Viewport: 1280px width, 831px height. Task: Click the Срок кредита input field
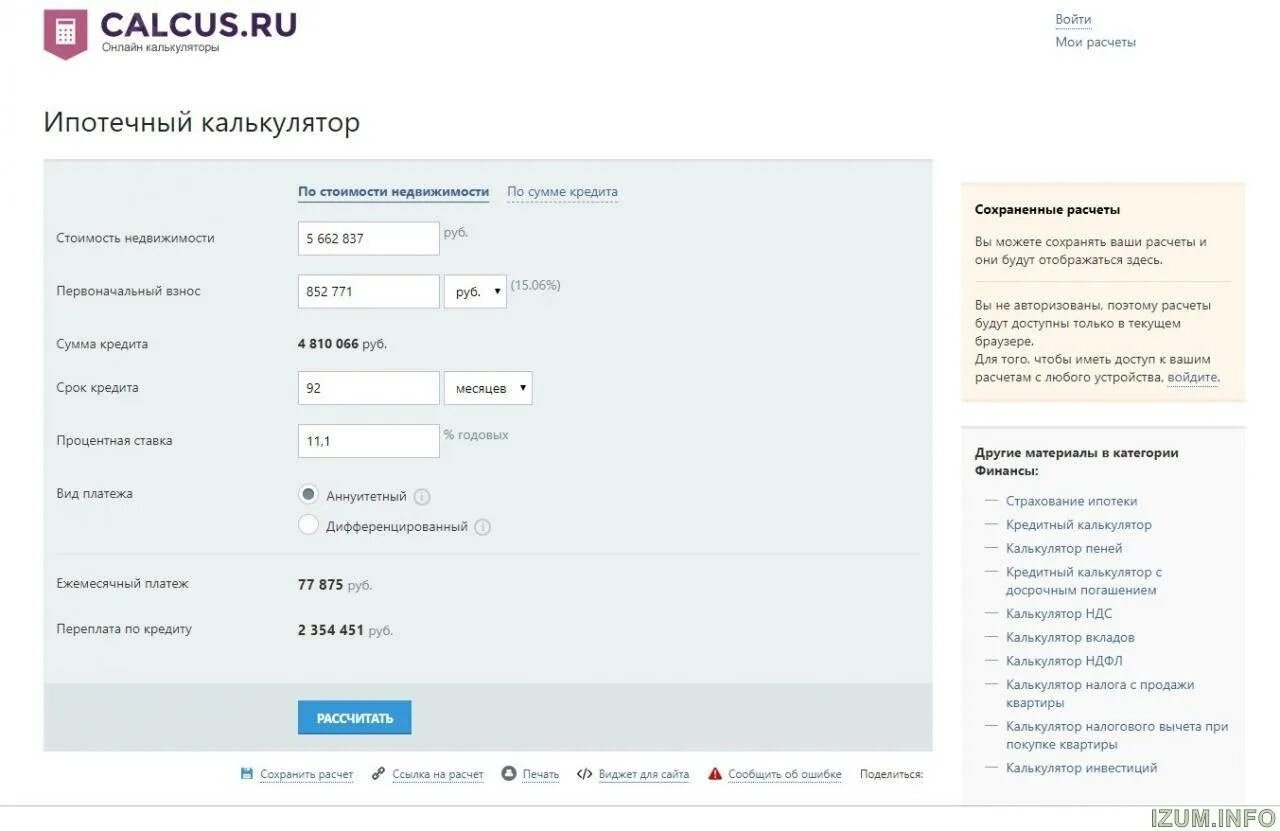coord(369,388)
